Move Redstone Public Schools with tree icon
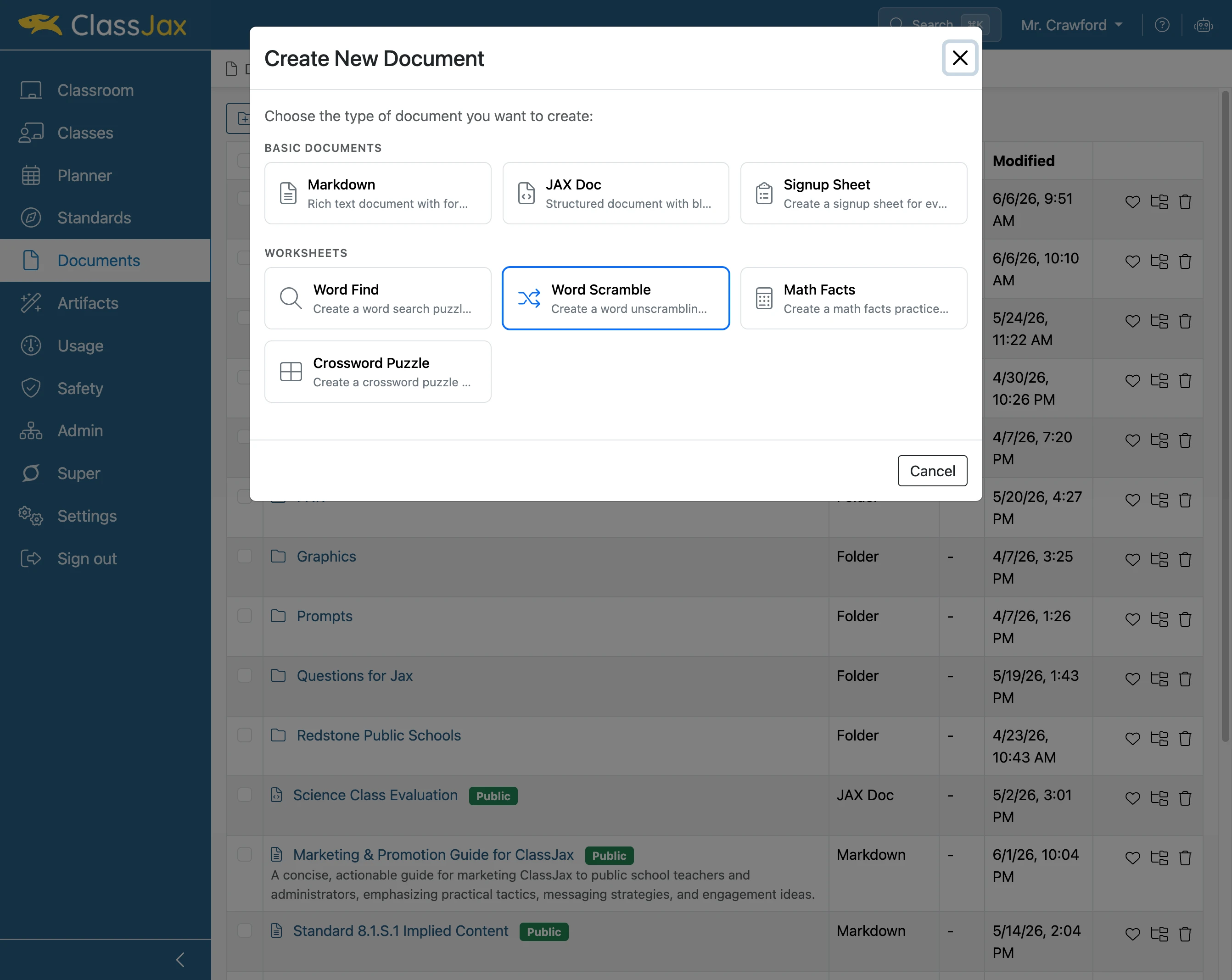This screenshot has height=980, width=1232. [x=1159, y=739]
